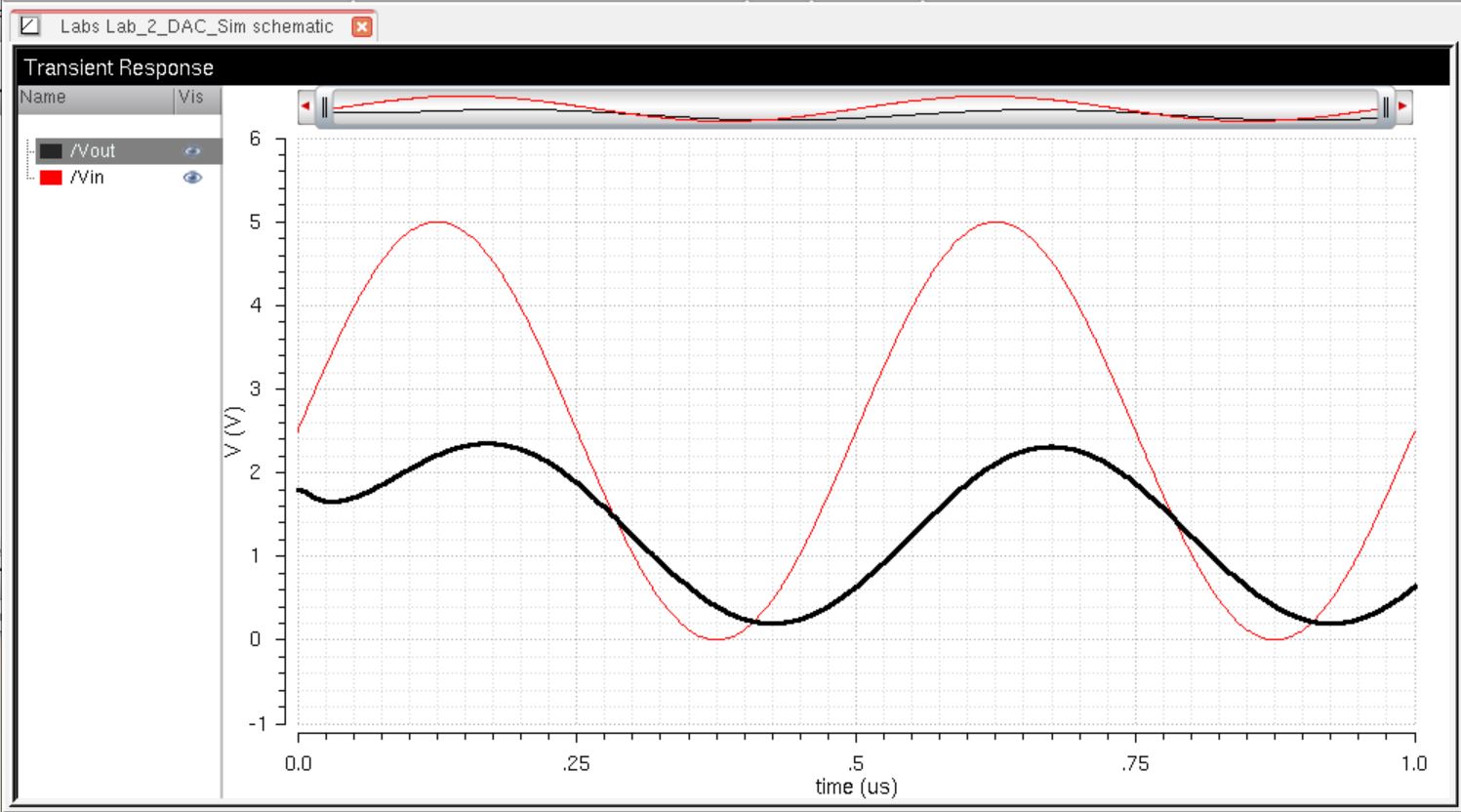
Task: Click the red color swatch for /Vin
Action: click(x=51, y=178)
